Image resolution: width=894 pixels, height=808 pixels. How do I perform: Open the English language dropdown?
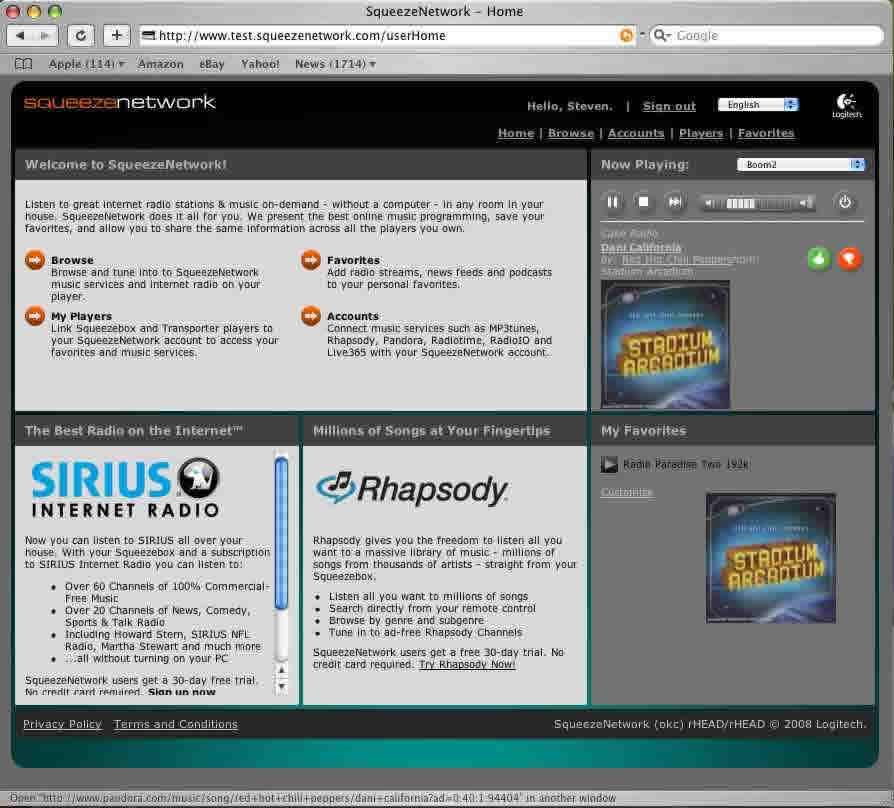tap(757, 105)
